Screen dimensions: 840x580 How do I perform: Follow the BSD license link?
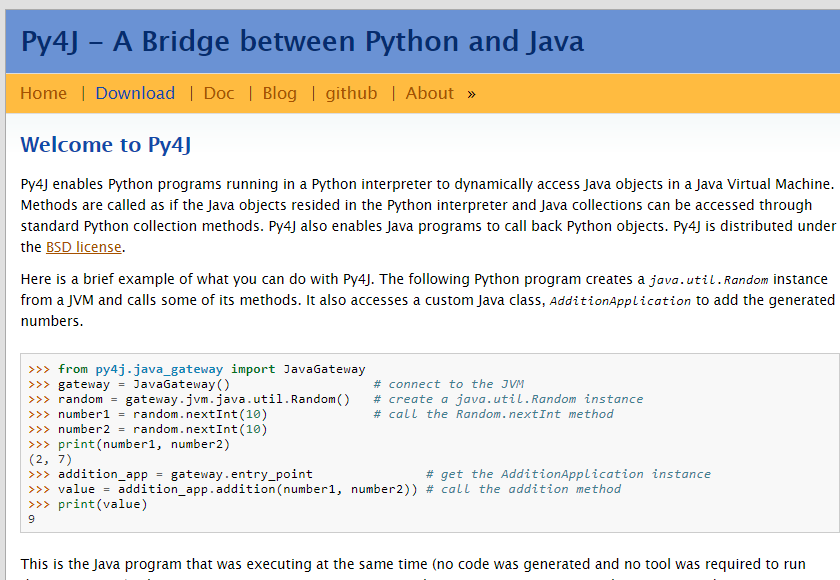(x=84, y=247)
